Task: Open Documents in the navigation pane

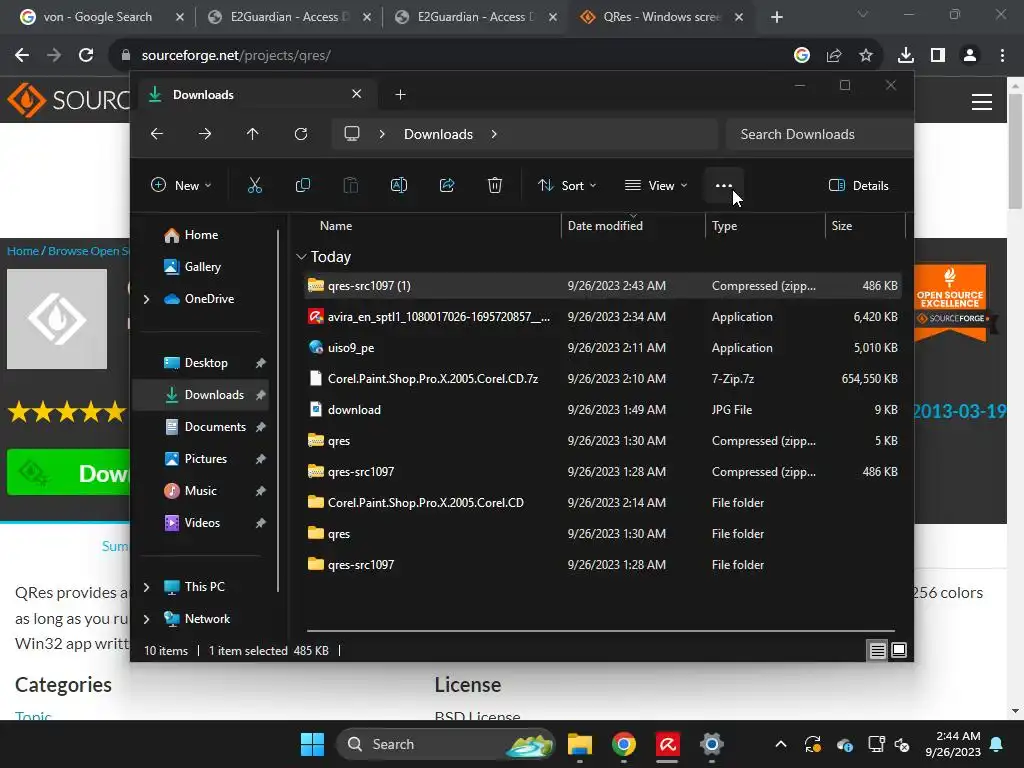Action: pyautogui.click(x=201, y=427)
